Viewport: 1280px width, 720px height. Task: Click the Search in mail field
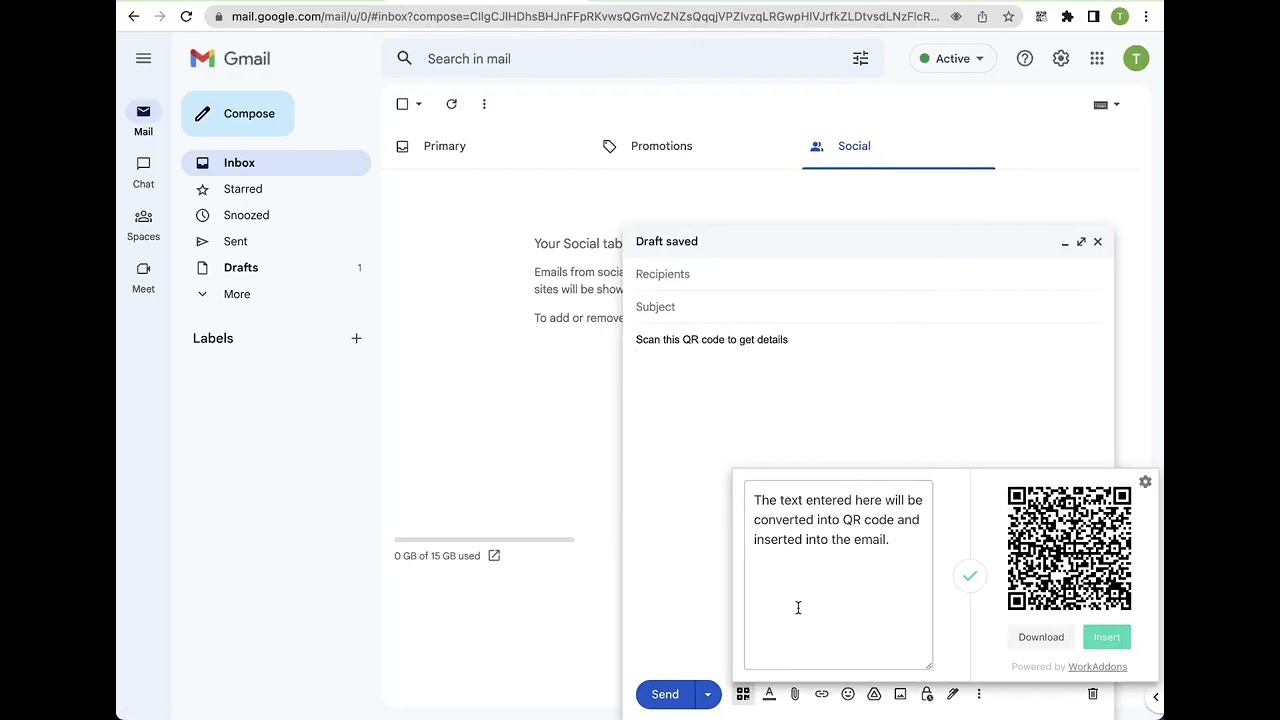pyautogui.click(x=633, y=59)
